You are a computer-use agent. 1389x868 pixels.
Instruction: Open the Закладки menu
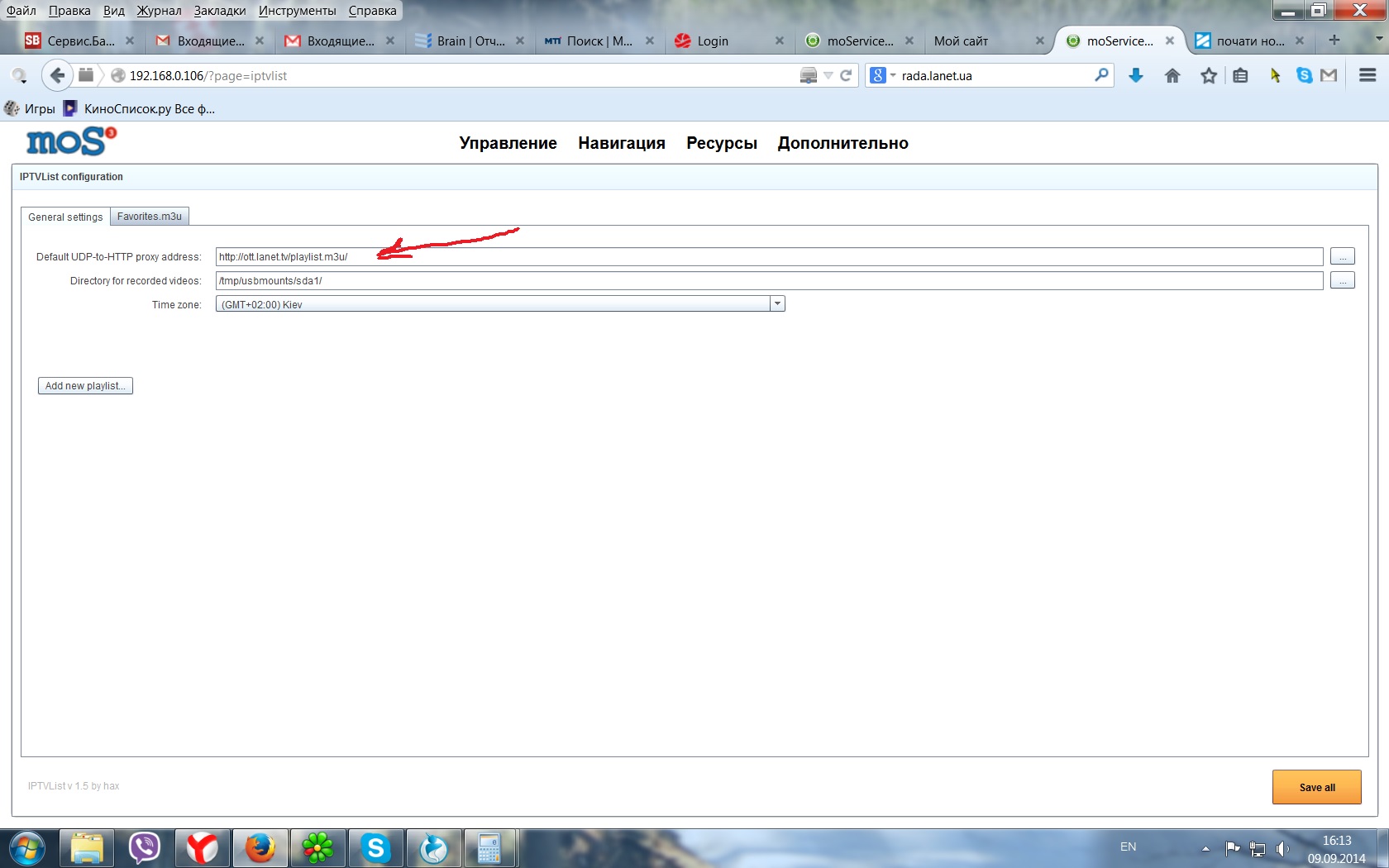[x=220, y=11]
